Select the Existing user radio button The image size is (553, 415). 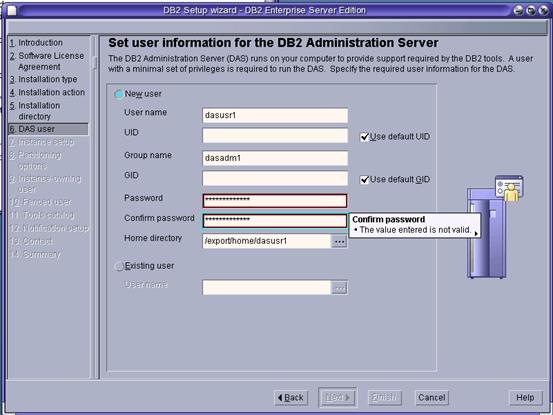click(x=119, y=266)
